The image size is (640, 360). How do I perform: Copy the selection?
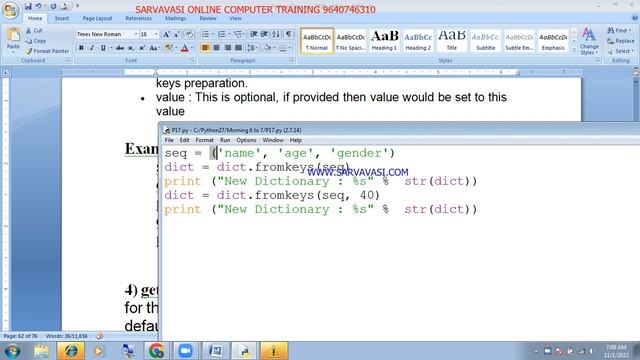[36, 41]
